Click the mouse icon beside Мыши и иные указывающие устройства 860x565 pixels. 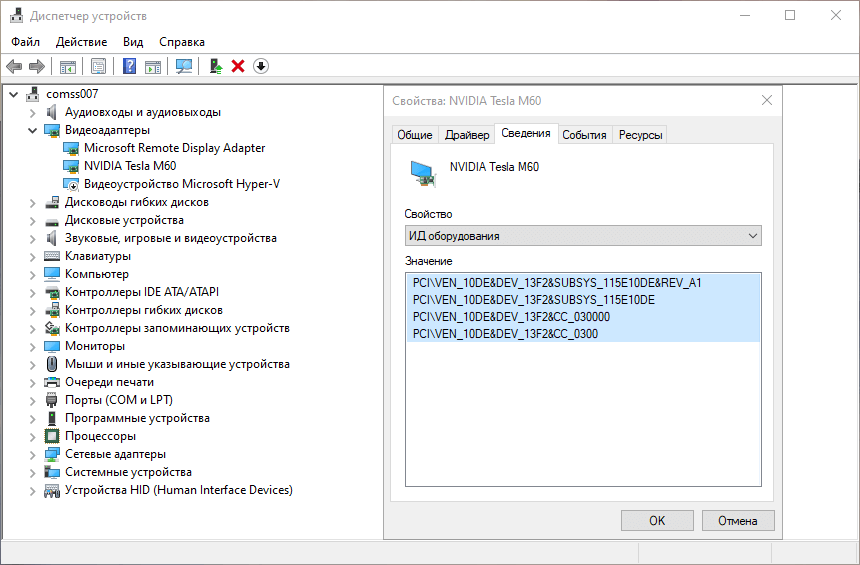[x=52, y=364]
